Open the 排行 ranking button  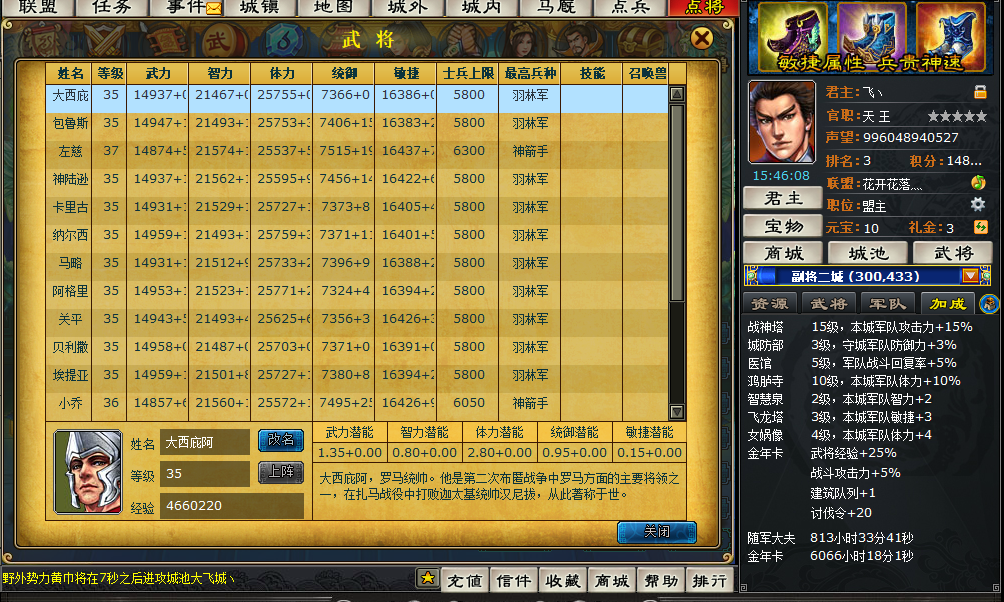point(710,581)
